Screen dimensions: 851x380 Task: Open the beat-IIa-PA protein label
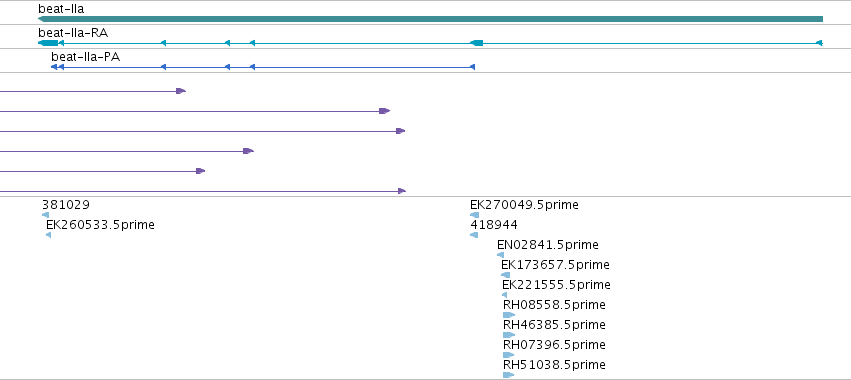pyautogui.click(x=86, y=57)
